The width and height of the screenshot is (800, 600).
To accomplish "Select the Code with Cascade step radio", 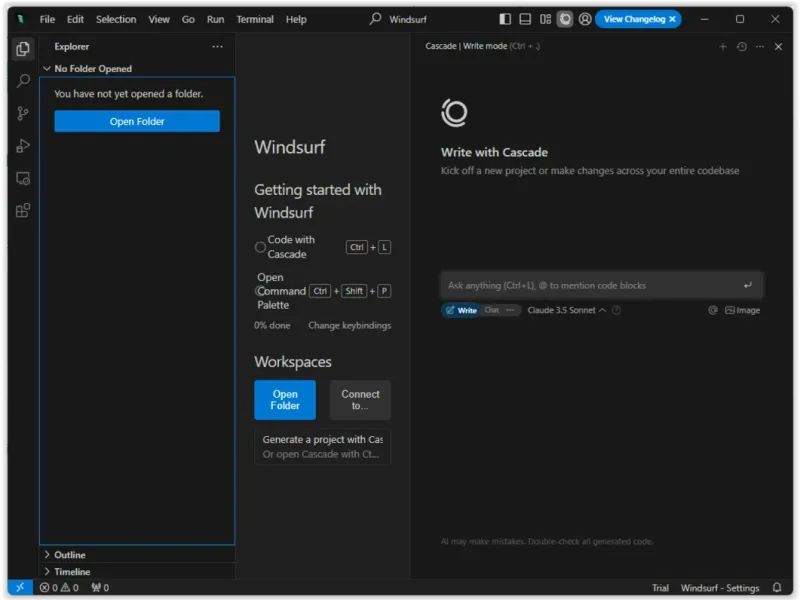I will 260,247.
